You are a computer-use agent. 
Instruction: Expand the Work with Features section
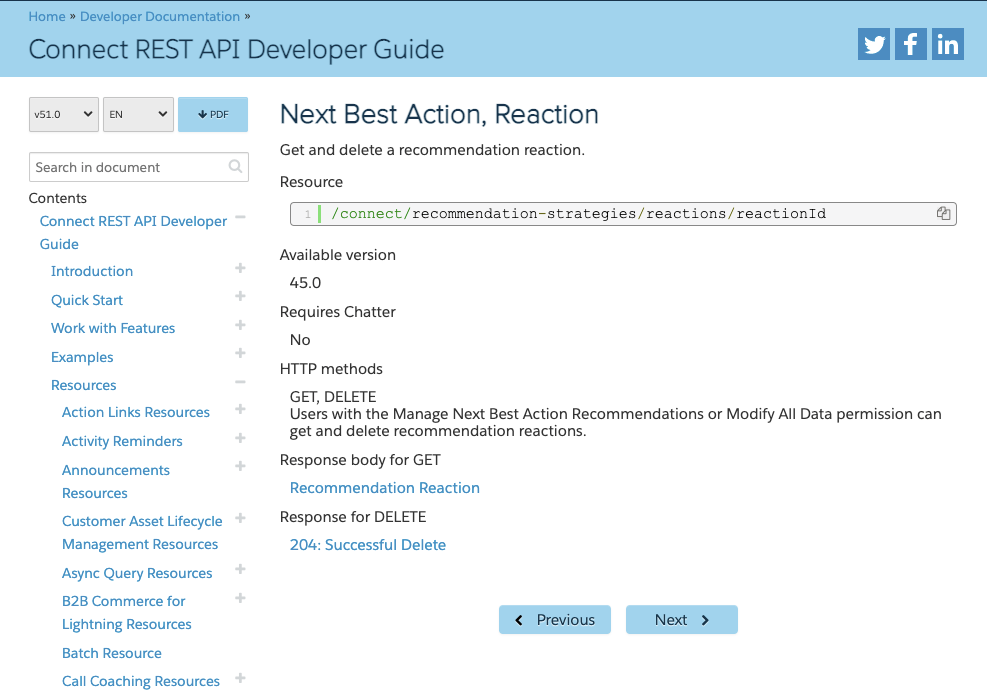(240, 325)
